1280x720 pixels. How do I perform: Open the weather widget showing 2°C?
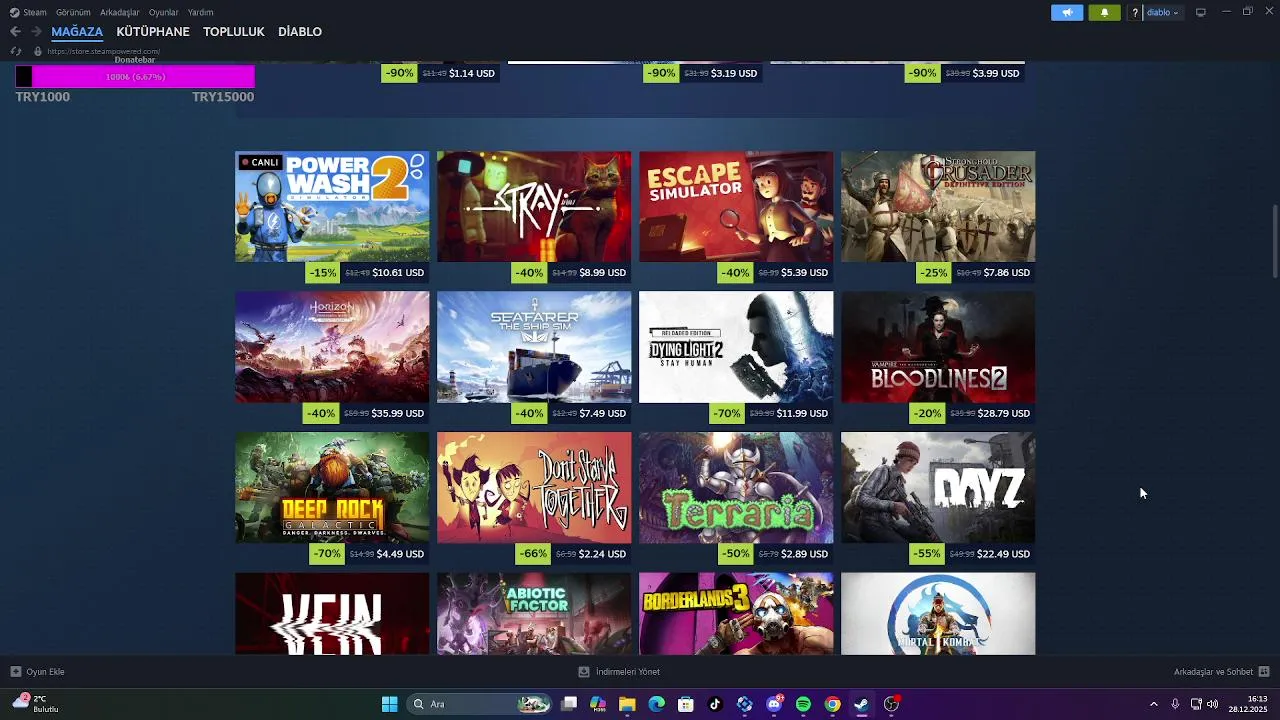pos(35,704)
